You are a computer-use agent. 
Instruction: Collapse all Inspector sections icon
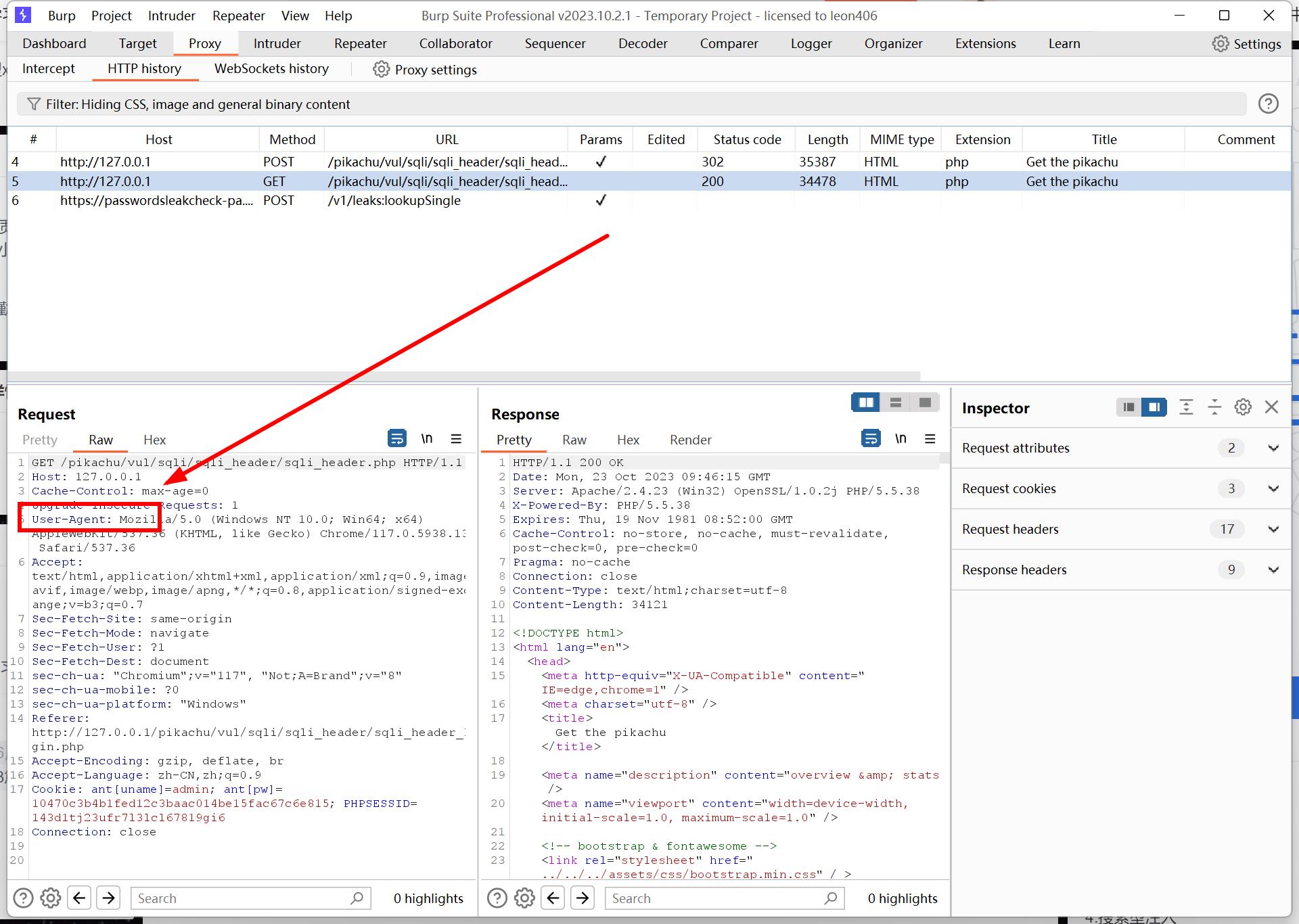(x=1214, y=407)
